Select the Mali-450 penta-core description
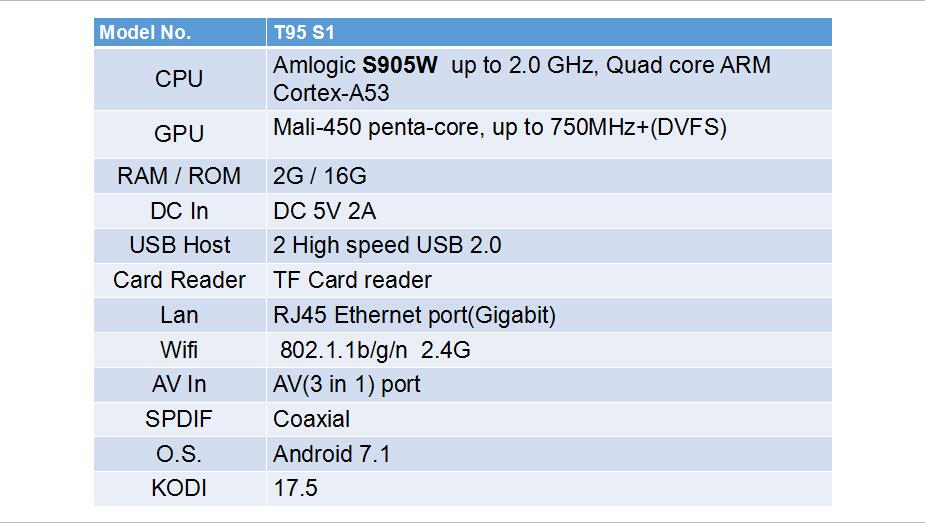The height and width of the screenshot is (523, 925). click(500, 127)
